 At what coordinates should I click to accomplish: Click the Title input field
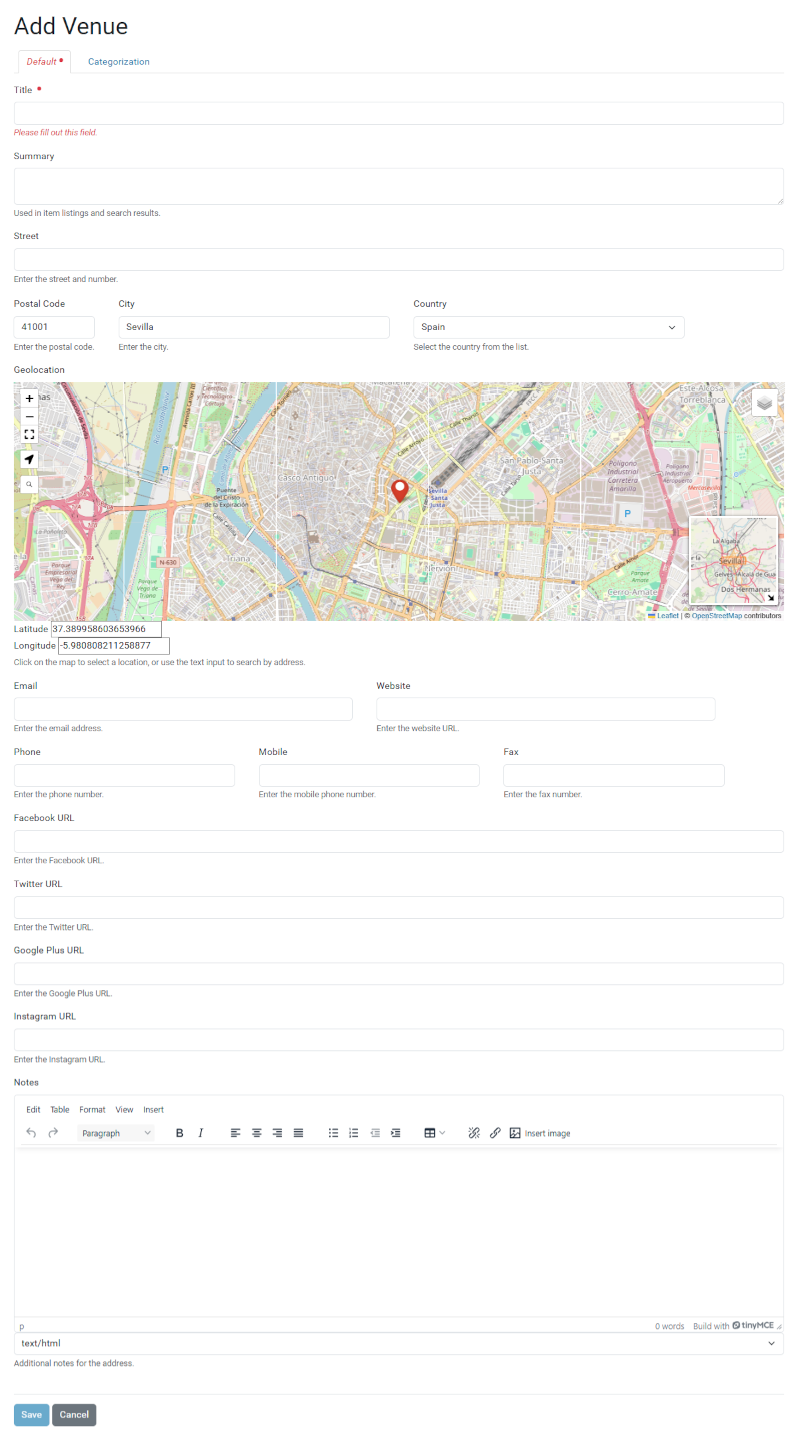coord(399,113)
